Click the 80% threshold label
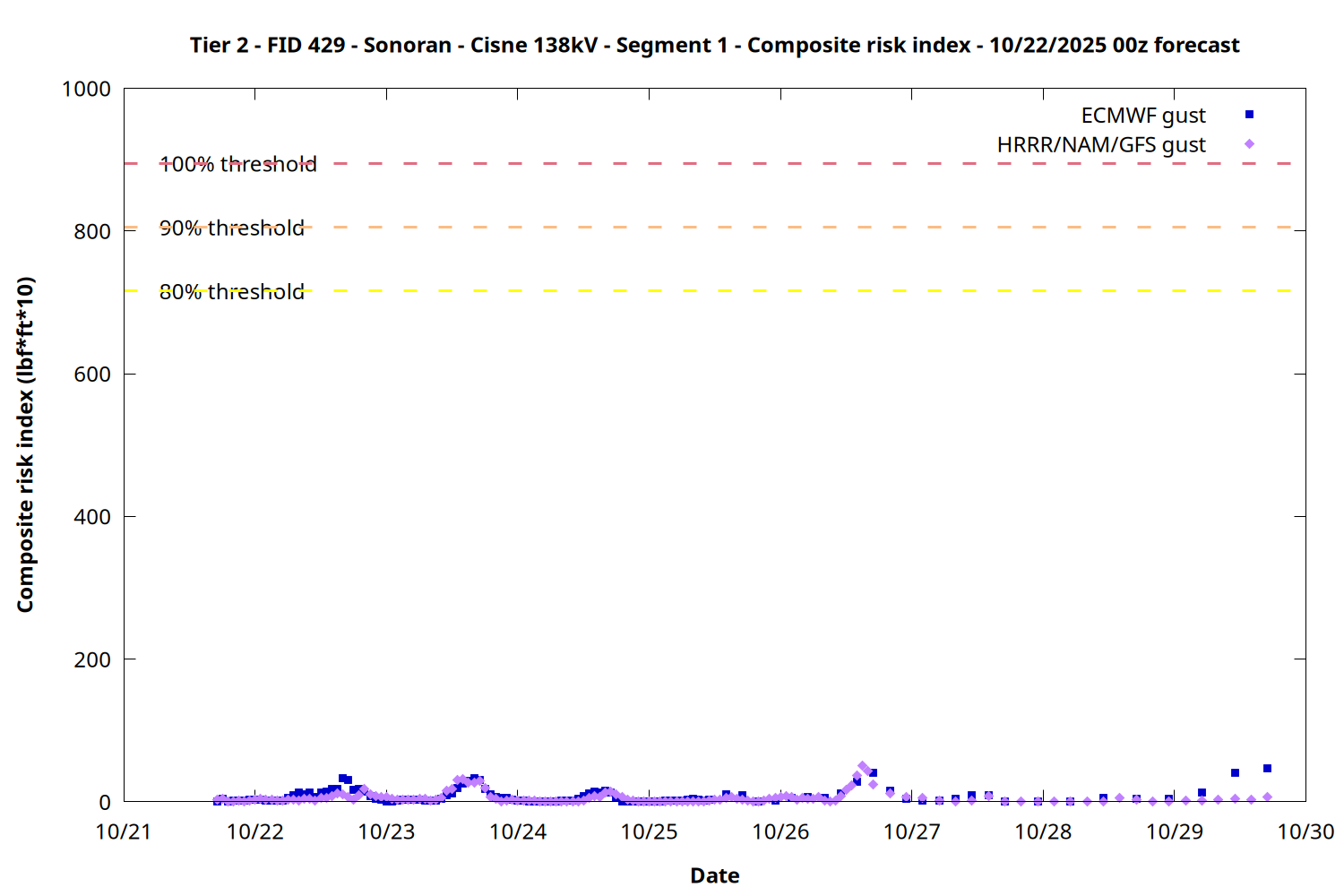Viewport: 1344px width, 896px height. point(231,292)
